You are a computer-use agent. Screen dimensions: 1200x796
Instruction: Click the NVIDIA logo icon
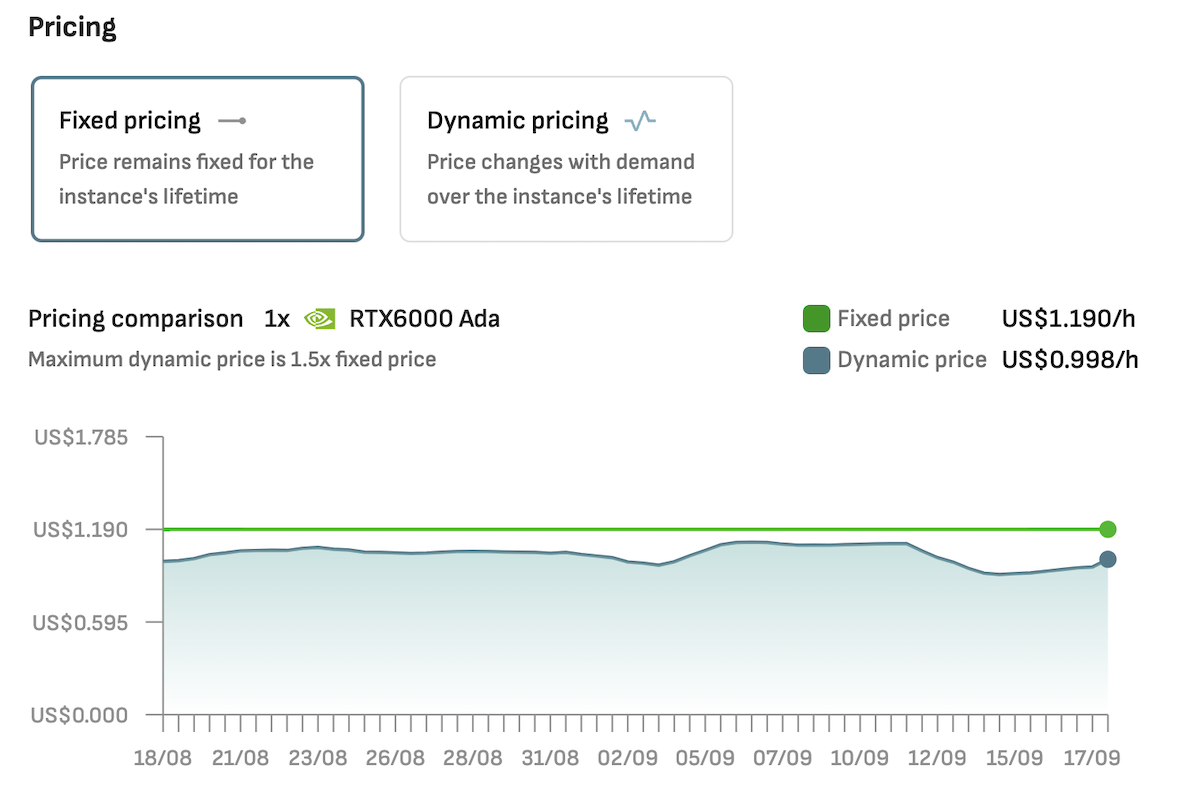(319, 319)
